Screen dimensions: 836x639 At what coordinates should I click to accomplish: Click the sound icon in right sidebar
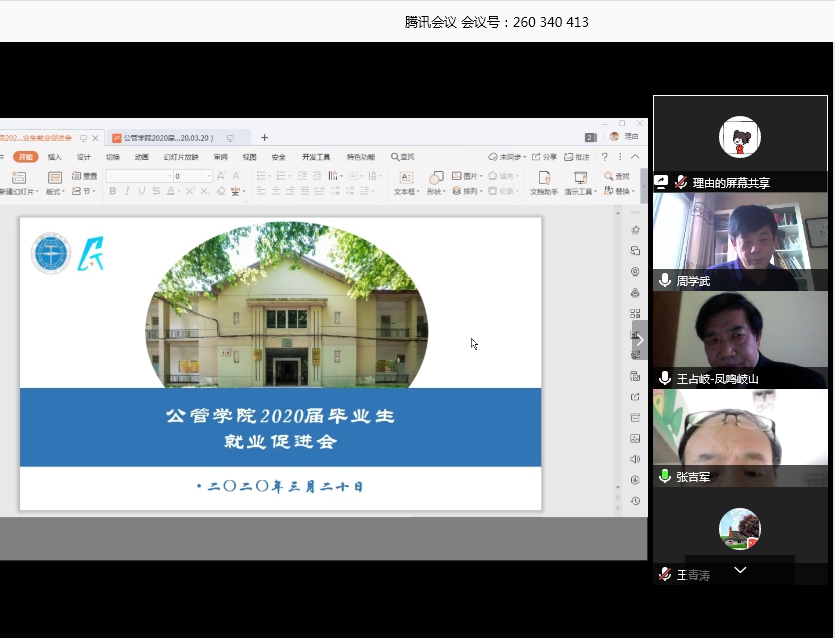coord(635,459)
